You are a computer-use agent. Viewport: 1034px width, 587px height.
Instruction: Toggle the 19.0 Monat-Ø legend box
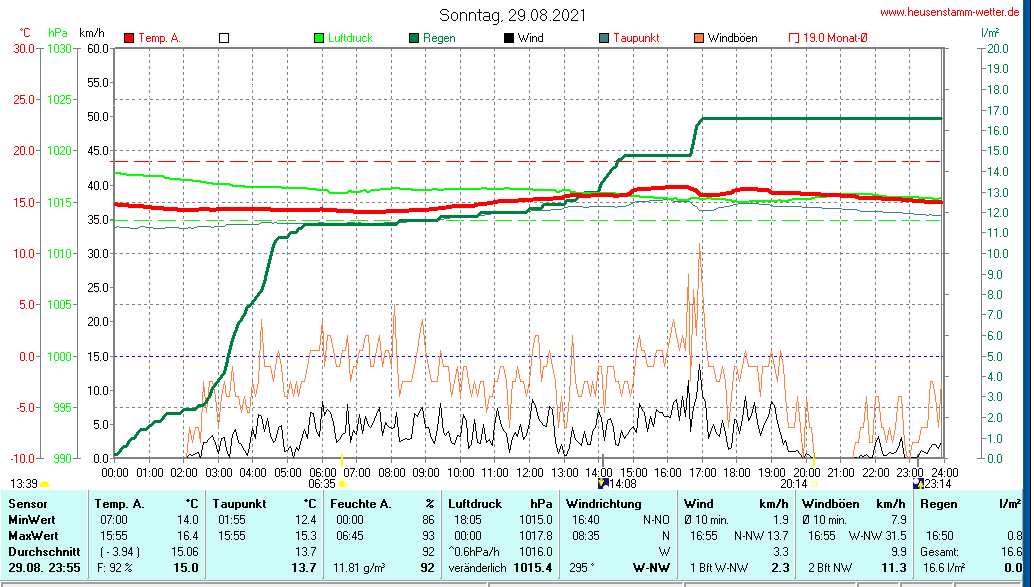[794, 38]
